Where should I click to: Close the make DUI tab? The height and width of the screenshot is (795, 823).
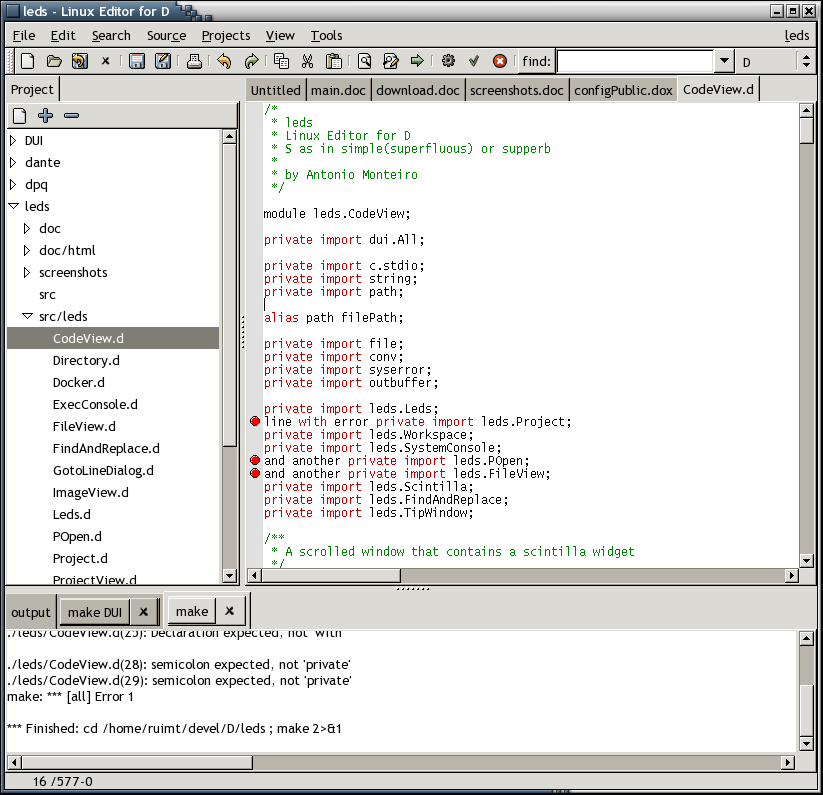[x=143, y=612]
